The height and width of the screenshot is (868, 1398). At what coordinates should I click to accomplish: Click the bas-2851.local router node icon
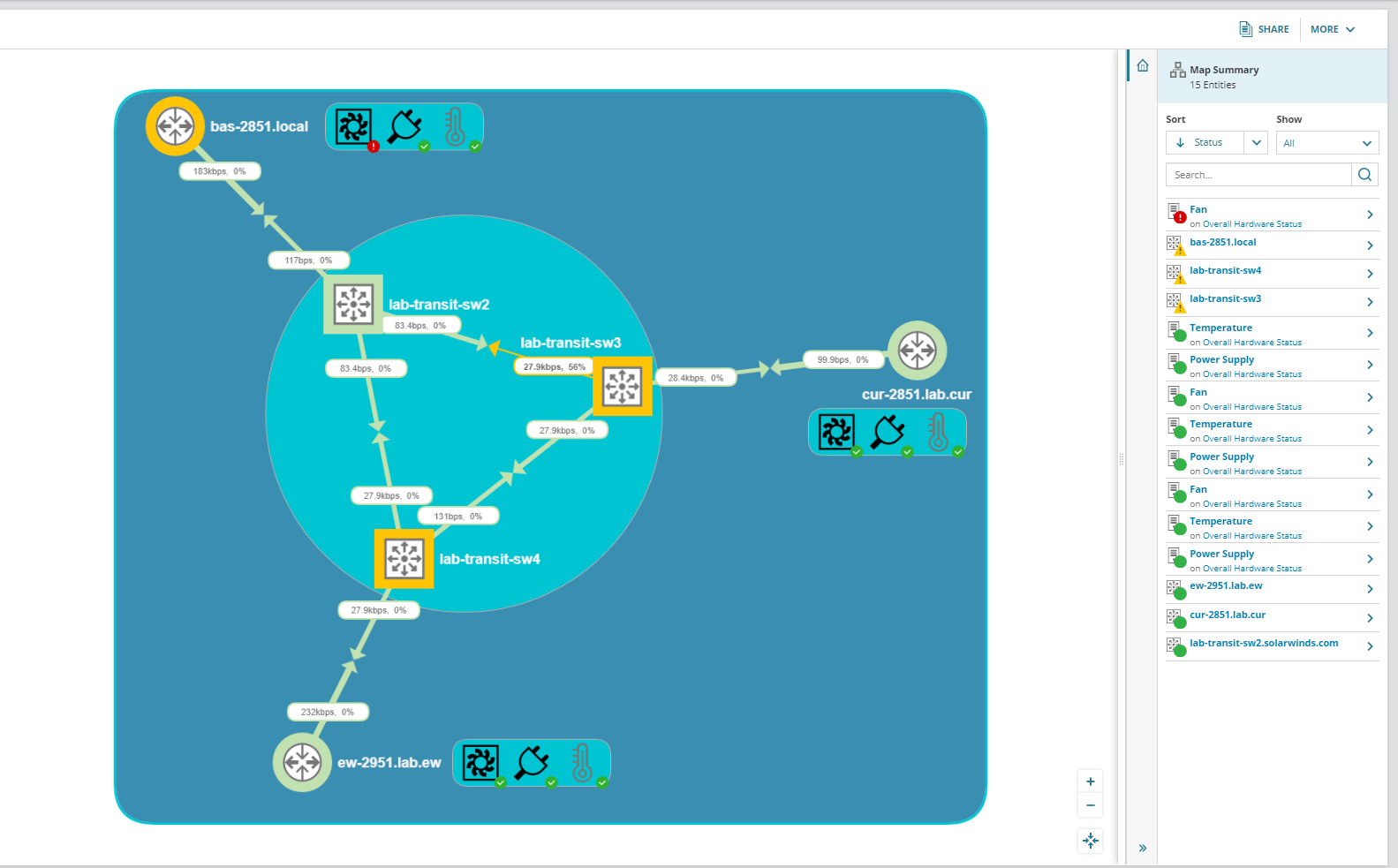[x=175, y=126]
